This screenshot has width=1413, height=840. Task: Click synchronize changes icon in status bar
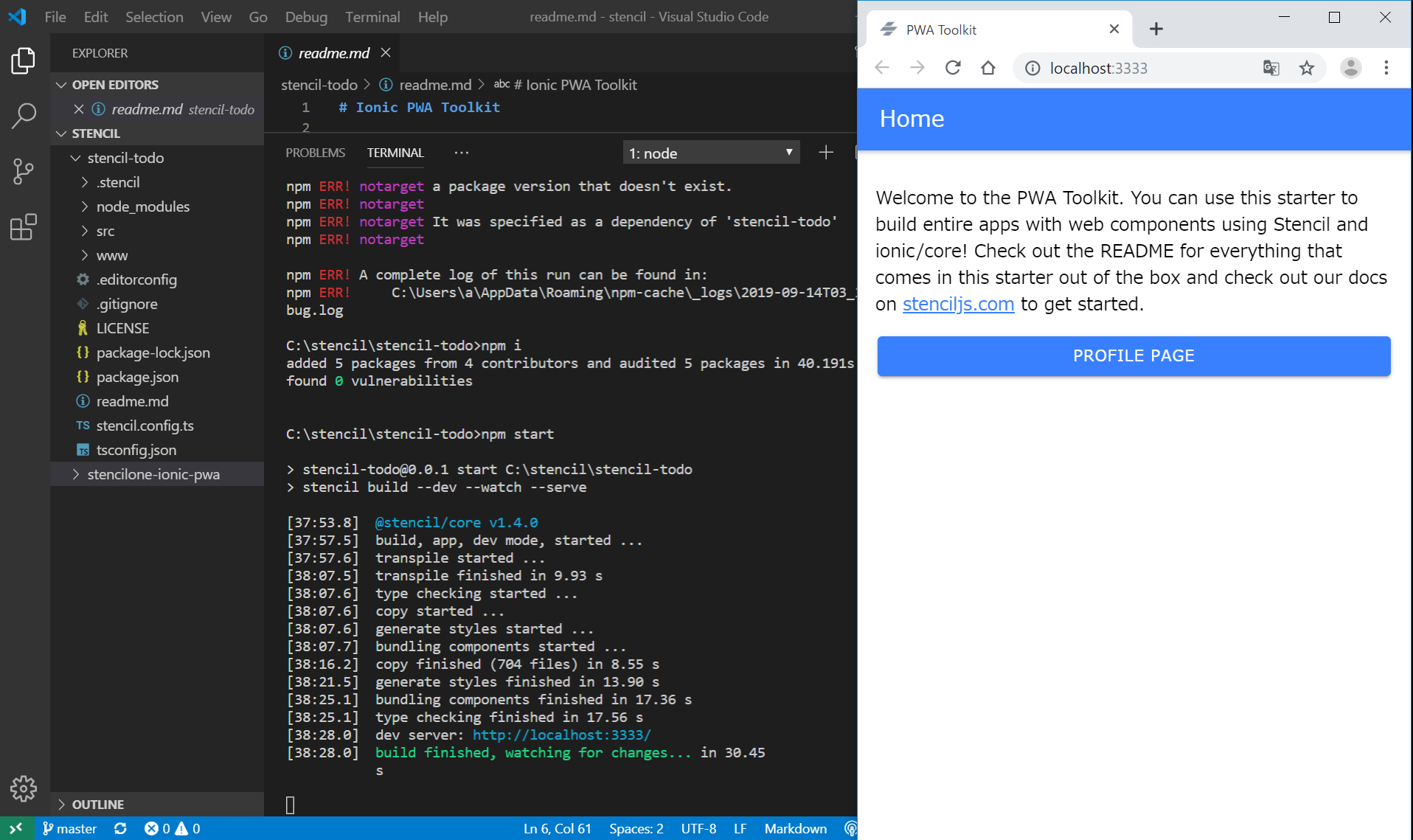120,828
